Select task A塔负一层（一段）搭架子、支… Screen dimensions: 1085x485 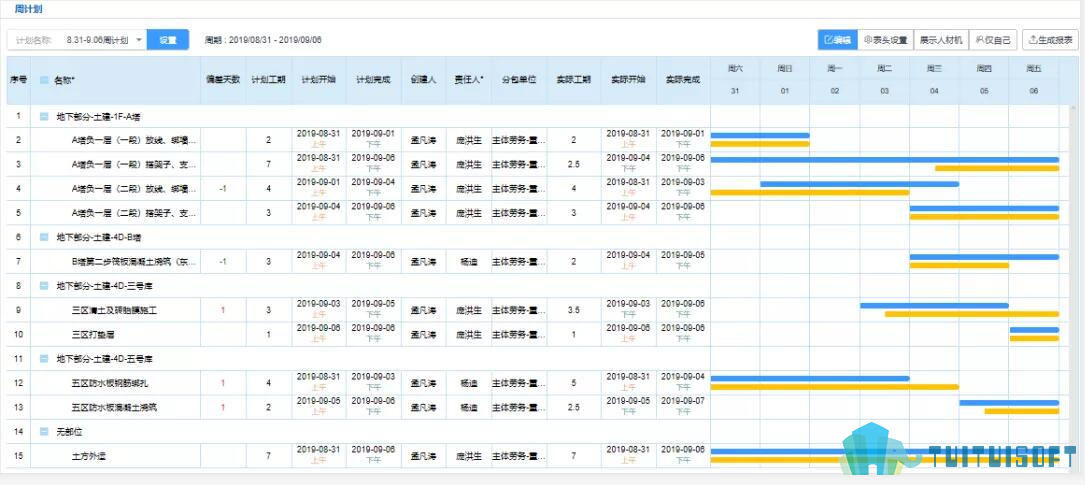coord(134,164)
